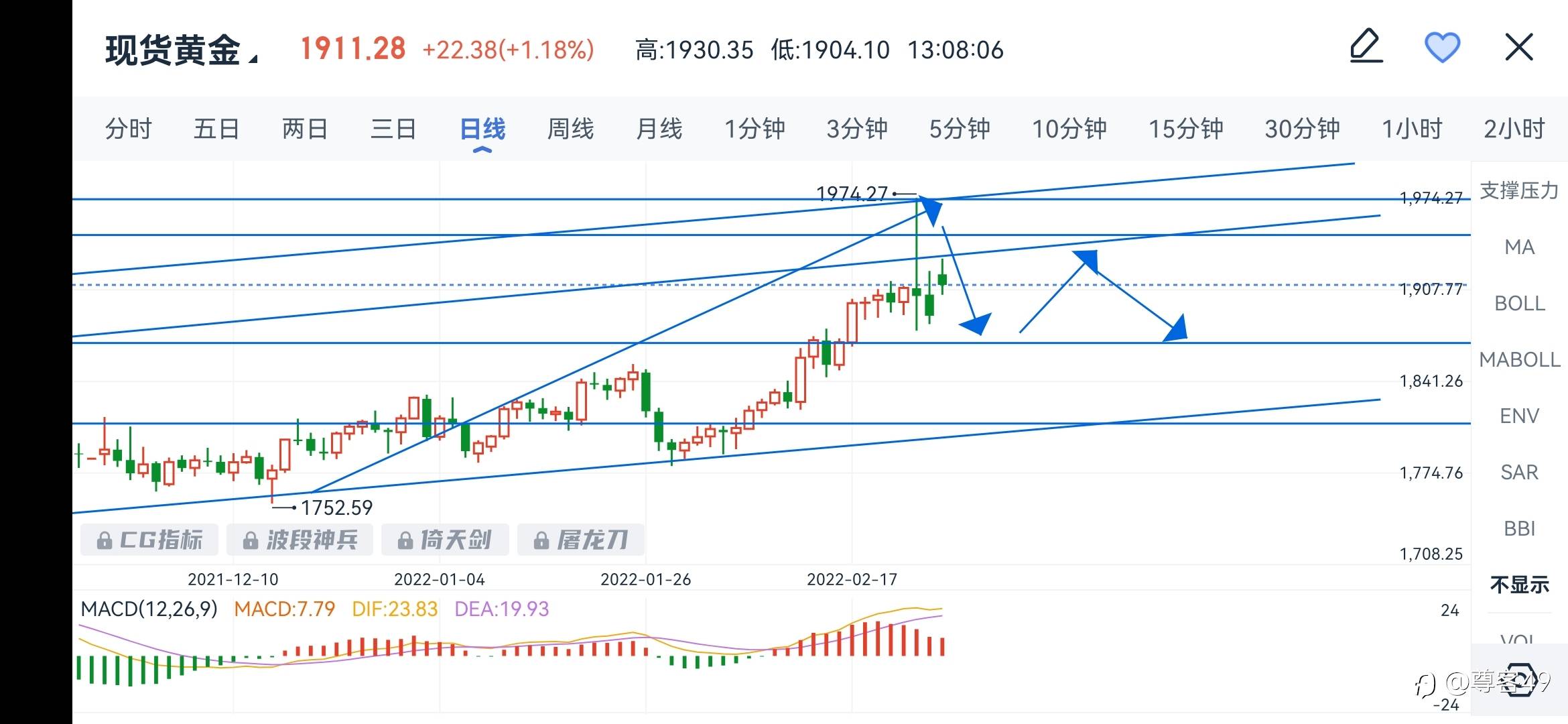Select the 月线 monthly tab
The image size is (1568, 724).
coord(659,129)
